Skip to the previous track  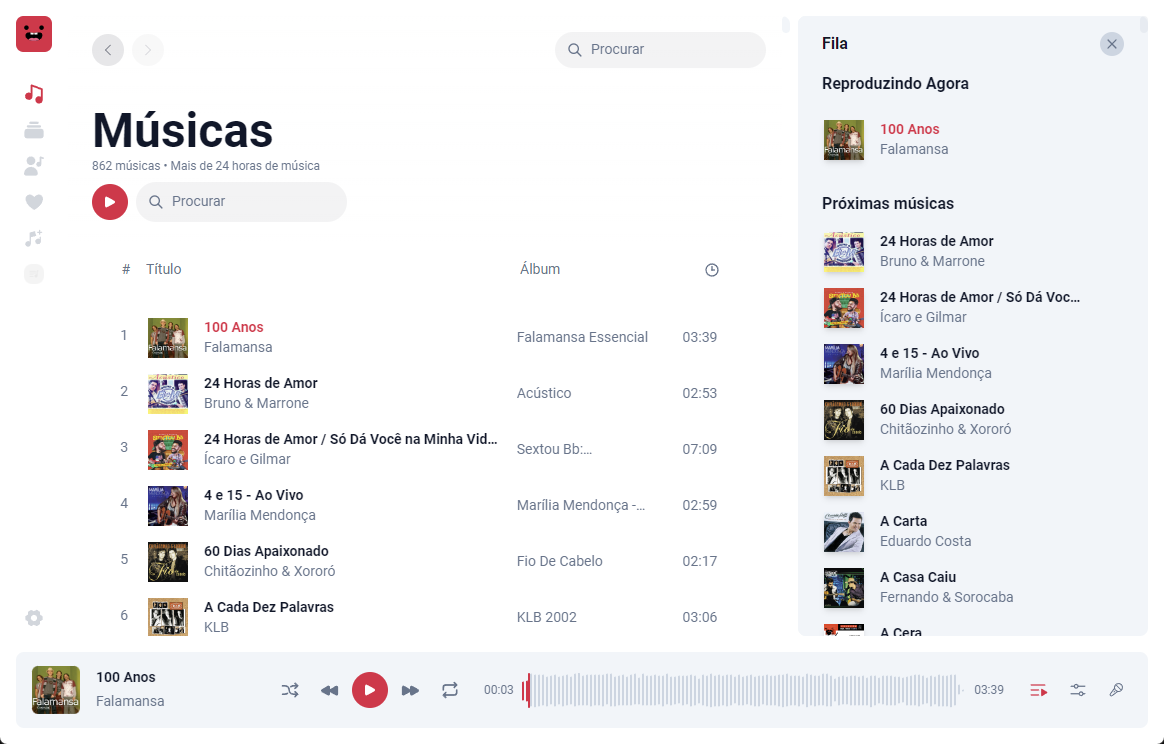coord(330,691)
